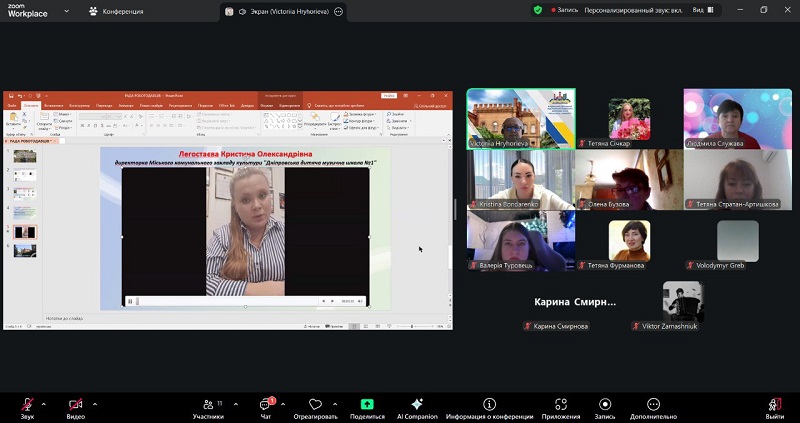Viewport: 800px width, 423px height.
Task: Select Kristina Bondarenko's video thumbnail
Action: (521, 180)
